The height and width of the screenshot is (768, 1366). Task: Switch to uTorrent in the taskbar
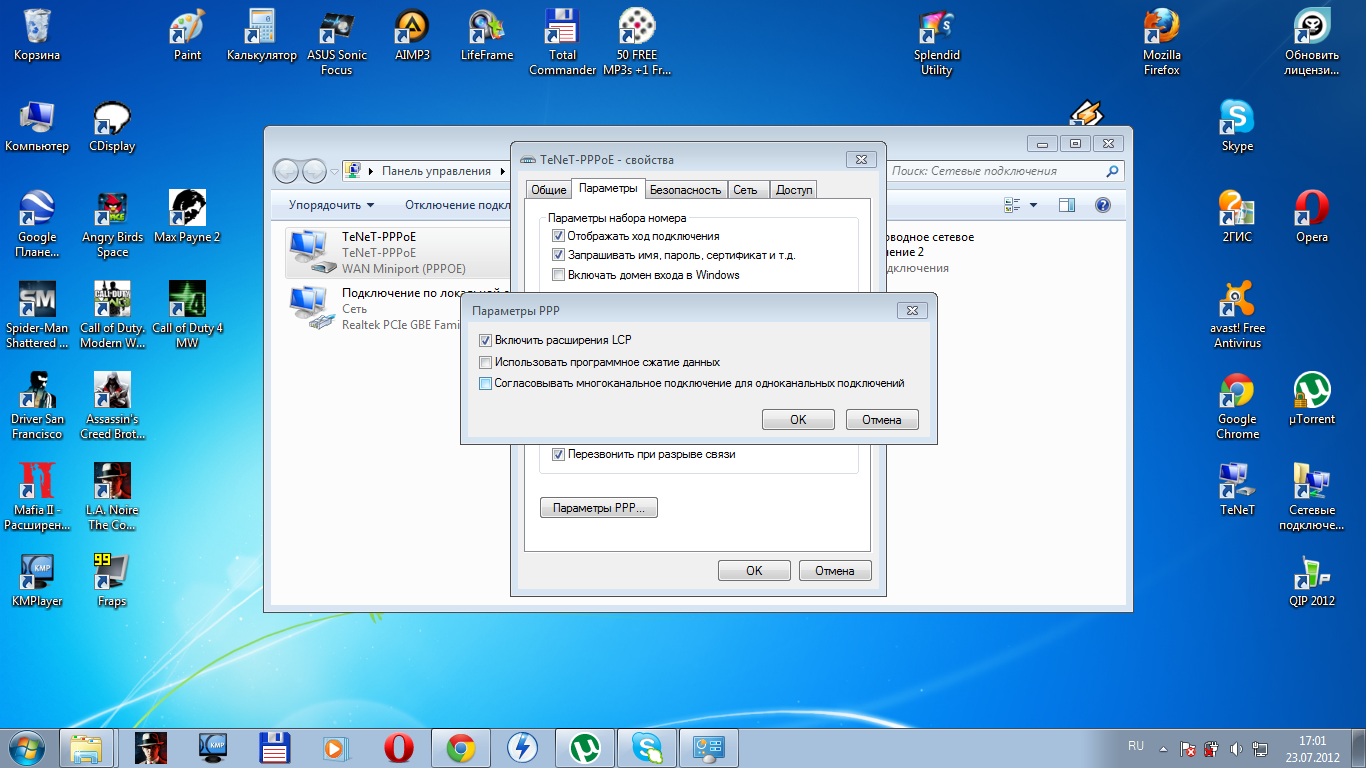(584, 747)
